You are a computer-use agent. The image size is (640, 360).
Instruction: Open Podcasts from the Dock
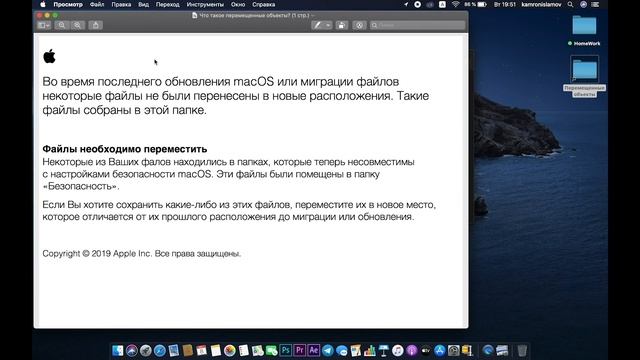[411, 351]
